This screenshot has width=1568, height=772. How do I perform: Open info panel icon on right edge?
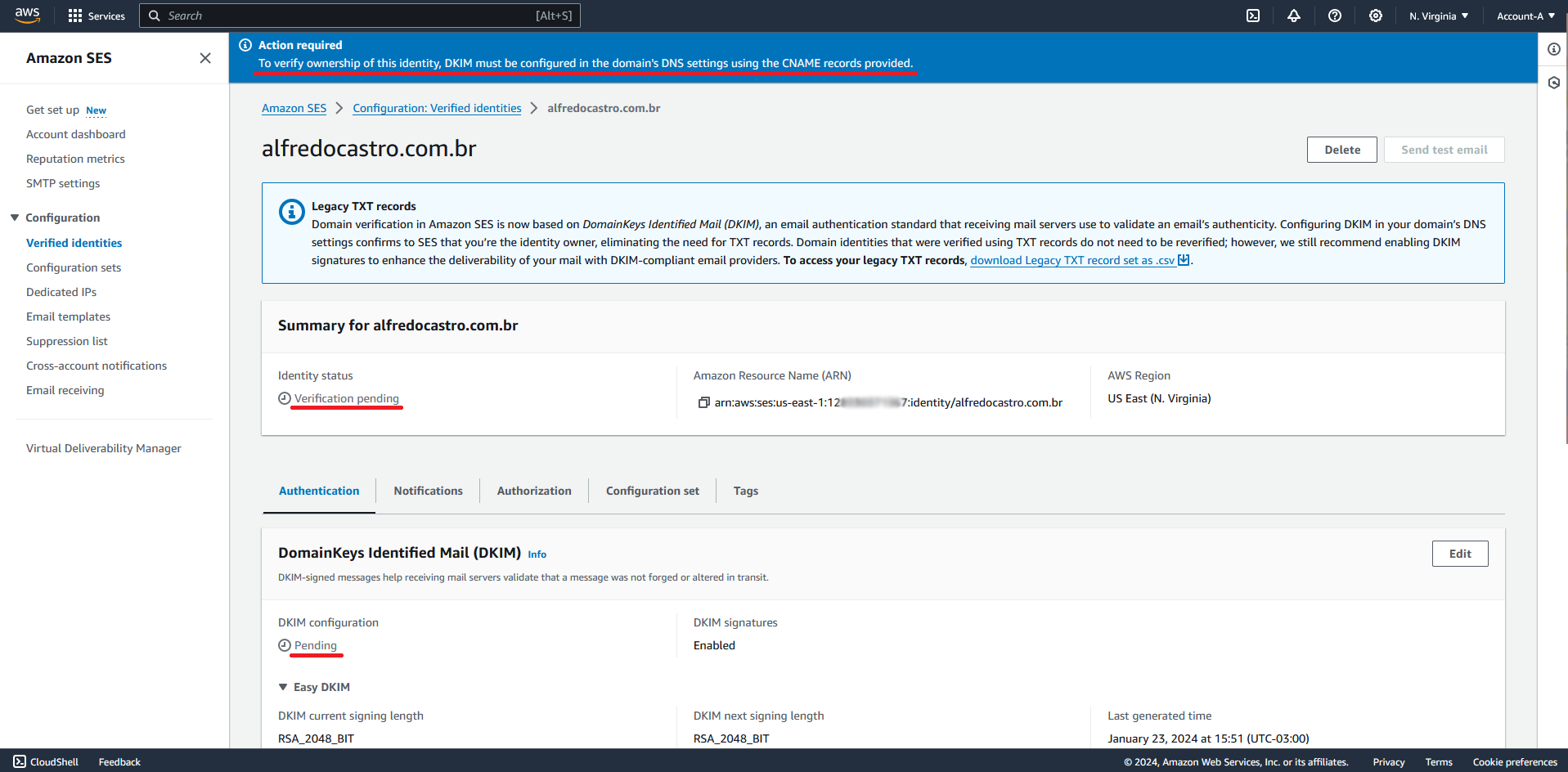[1553, 49]
